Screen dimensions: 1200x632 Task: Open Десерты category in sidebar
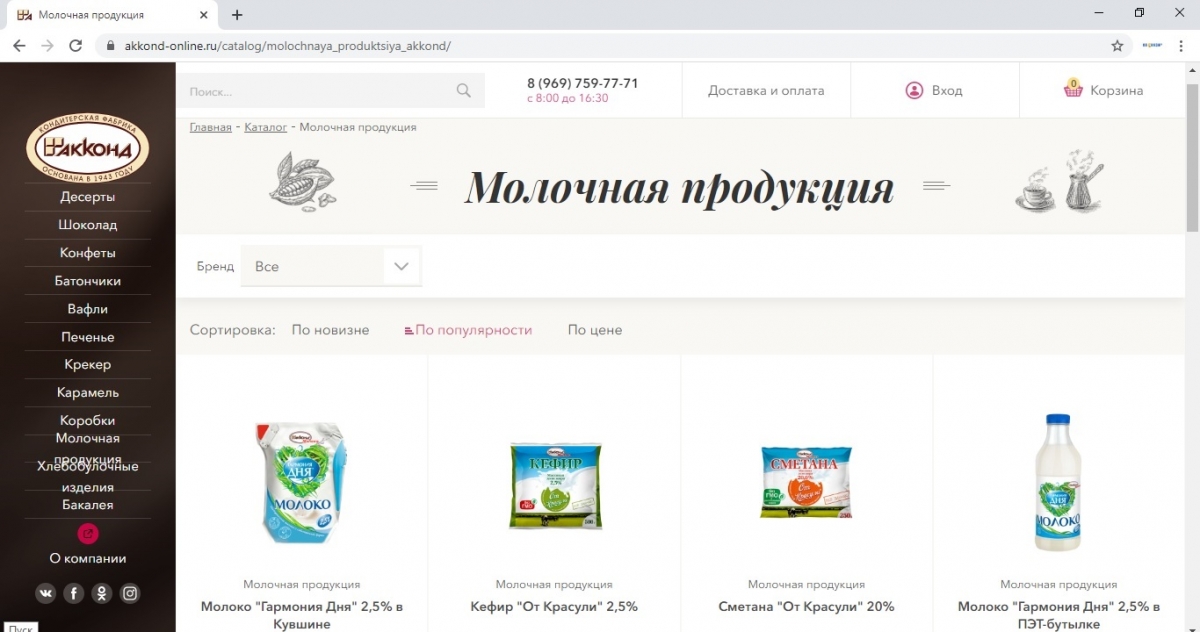click(x=88, y=197)
